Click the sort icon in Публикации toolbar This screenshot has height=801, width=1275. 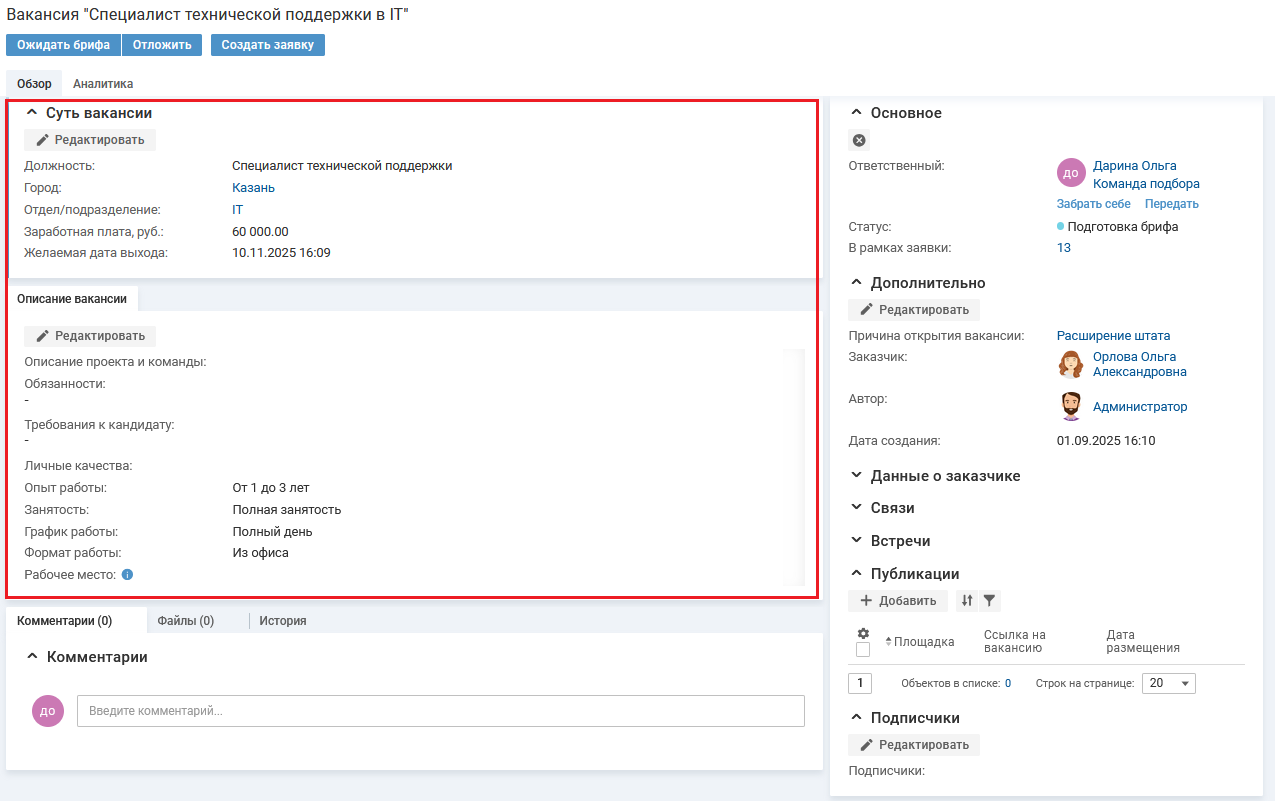[x=966, y=601]
